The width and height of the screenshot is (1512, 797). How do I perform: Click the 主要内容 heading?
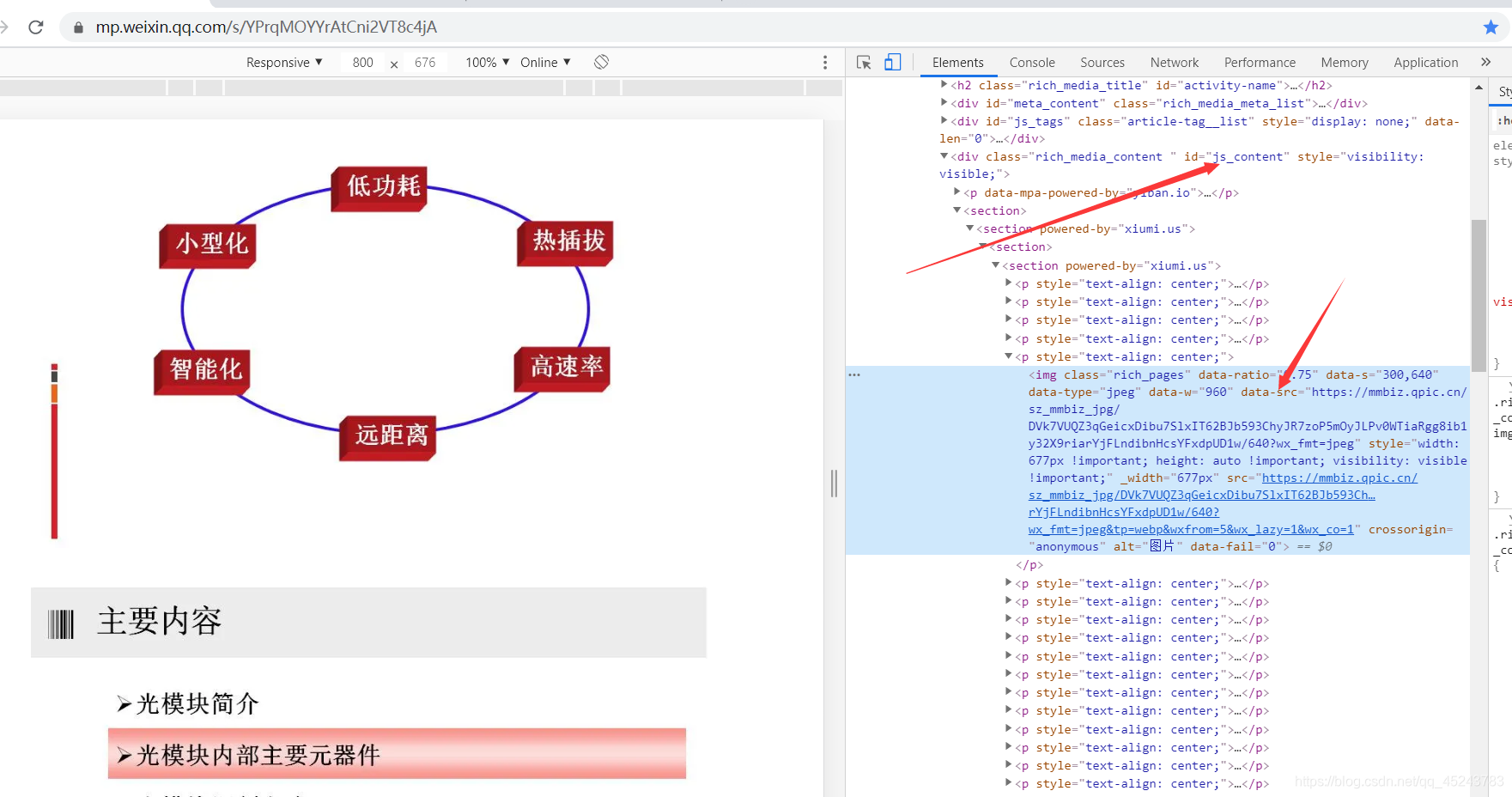point(160,621)
